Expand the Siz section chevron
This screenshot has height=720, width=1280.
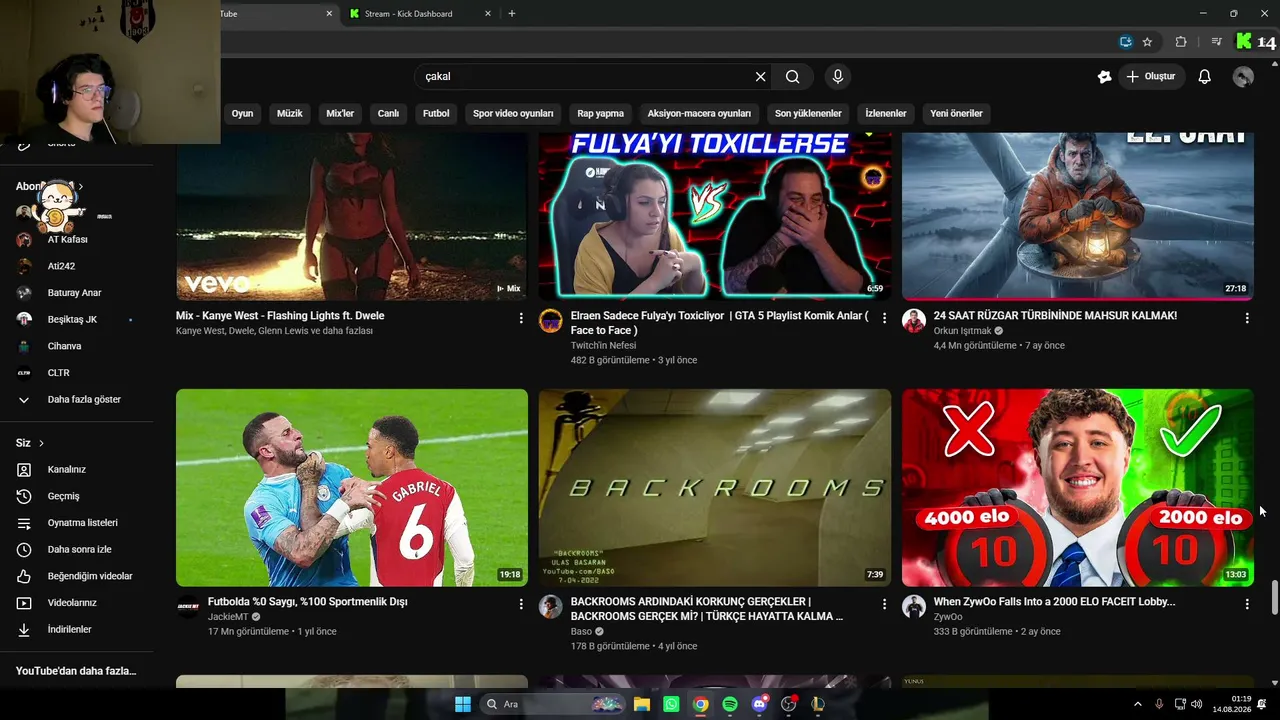point(41,443)
